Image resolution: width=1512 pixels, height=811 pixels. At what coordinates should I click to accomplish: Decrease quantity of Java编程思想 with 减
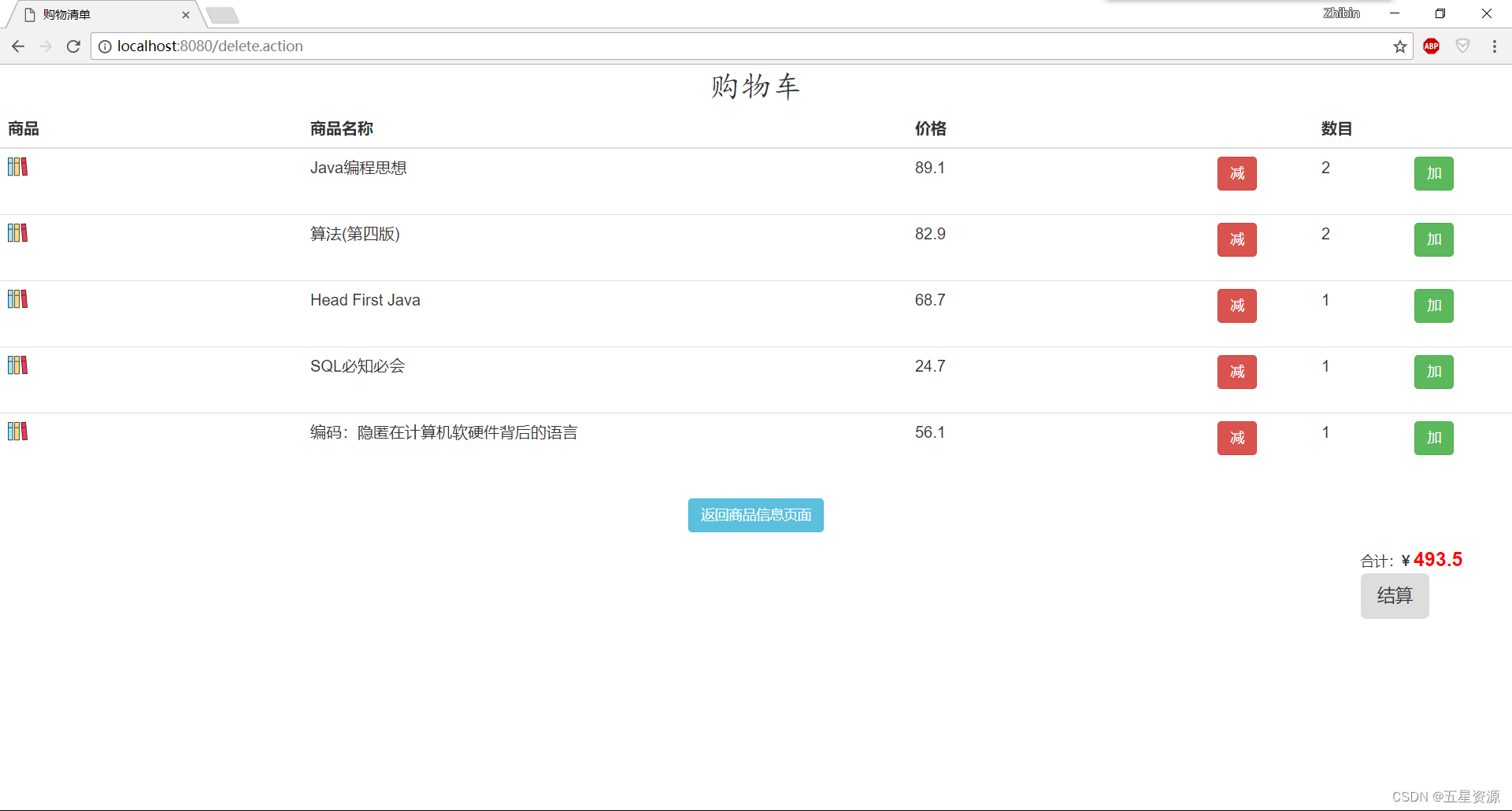coord(1237,173)
